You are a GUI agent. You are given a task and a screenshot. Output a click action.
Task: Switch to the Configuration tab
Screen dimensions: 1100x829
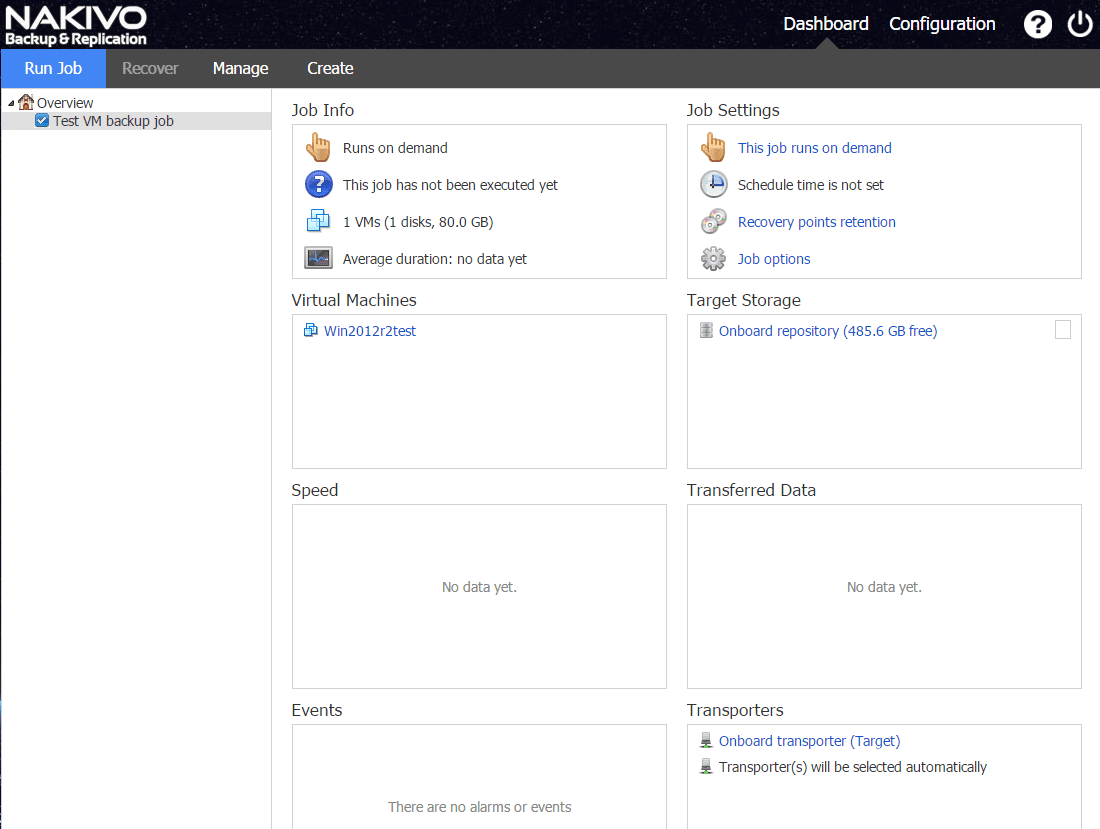click(942, 24)
